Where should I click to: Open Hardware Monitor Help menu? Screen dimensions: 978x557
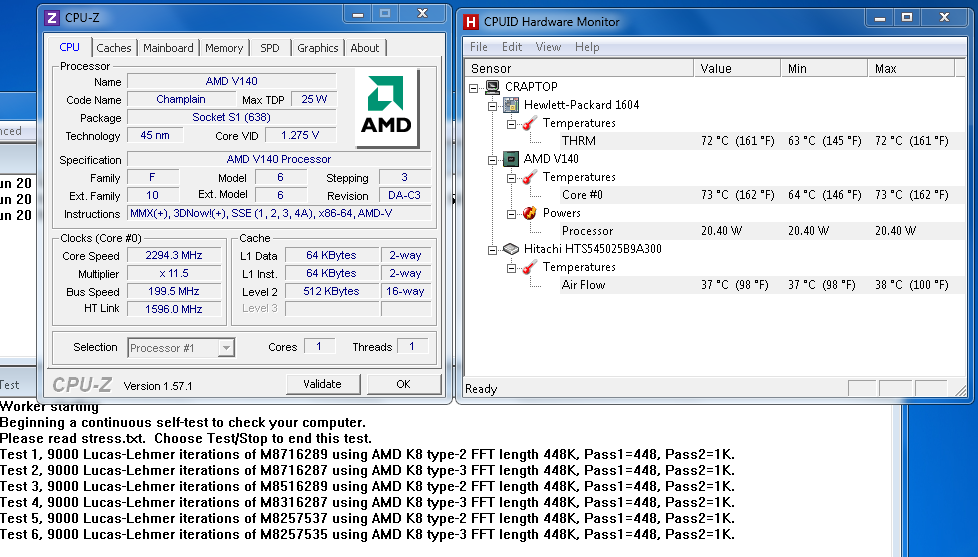coord(587,47)
